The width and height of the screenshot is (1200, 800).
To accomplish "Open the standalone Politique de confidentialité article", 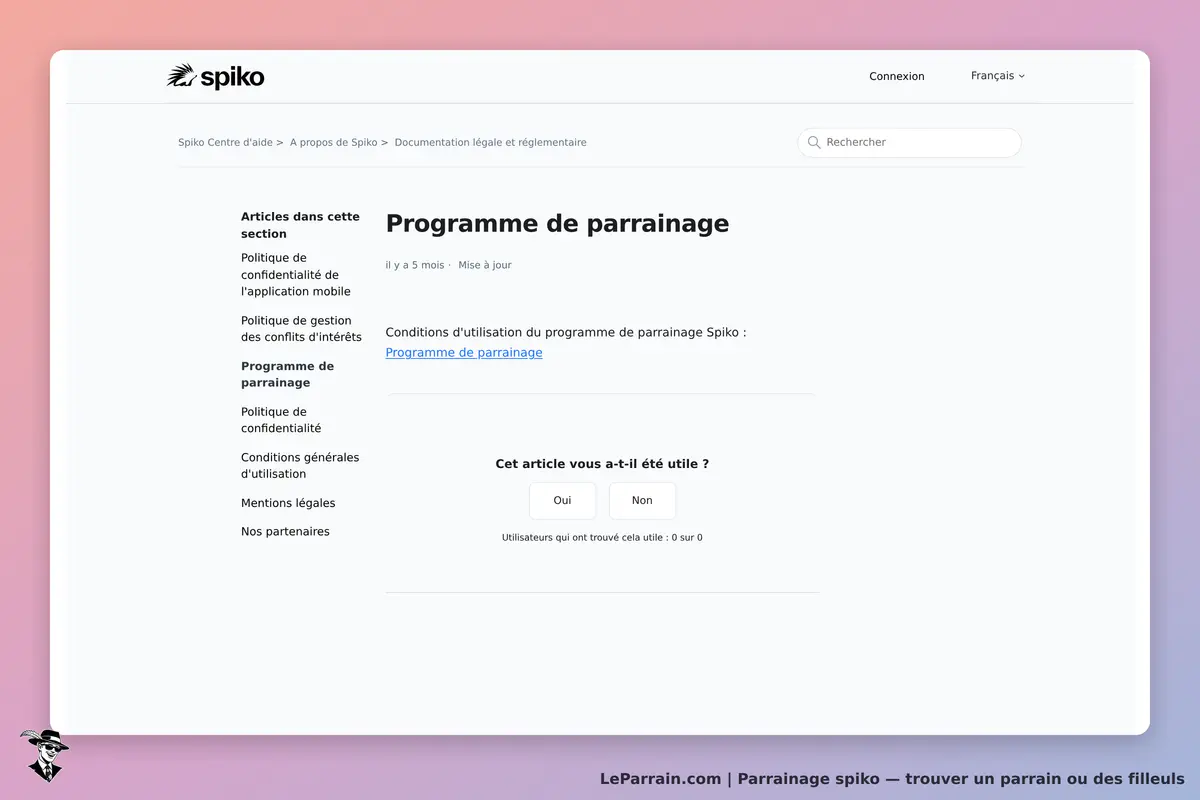I will click(281, 420).
